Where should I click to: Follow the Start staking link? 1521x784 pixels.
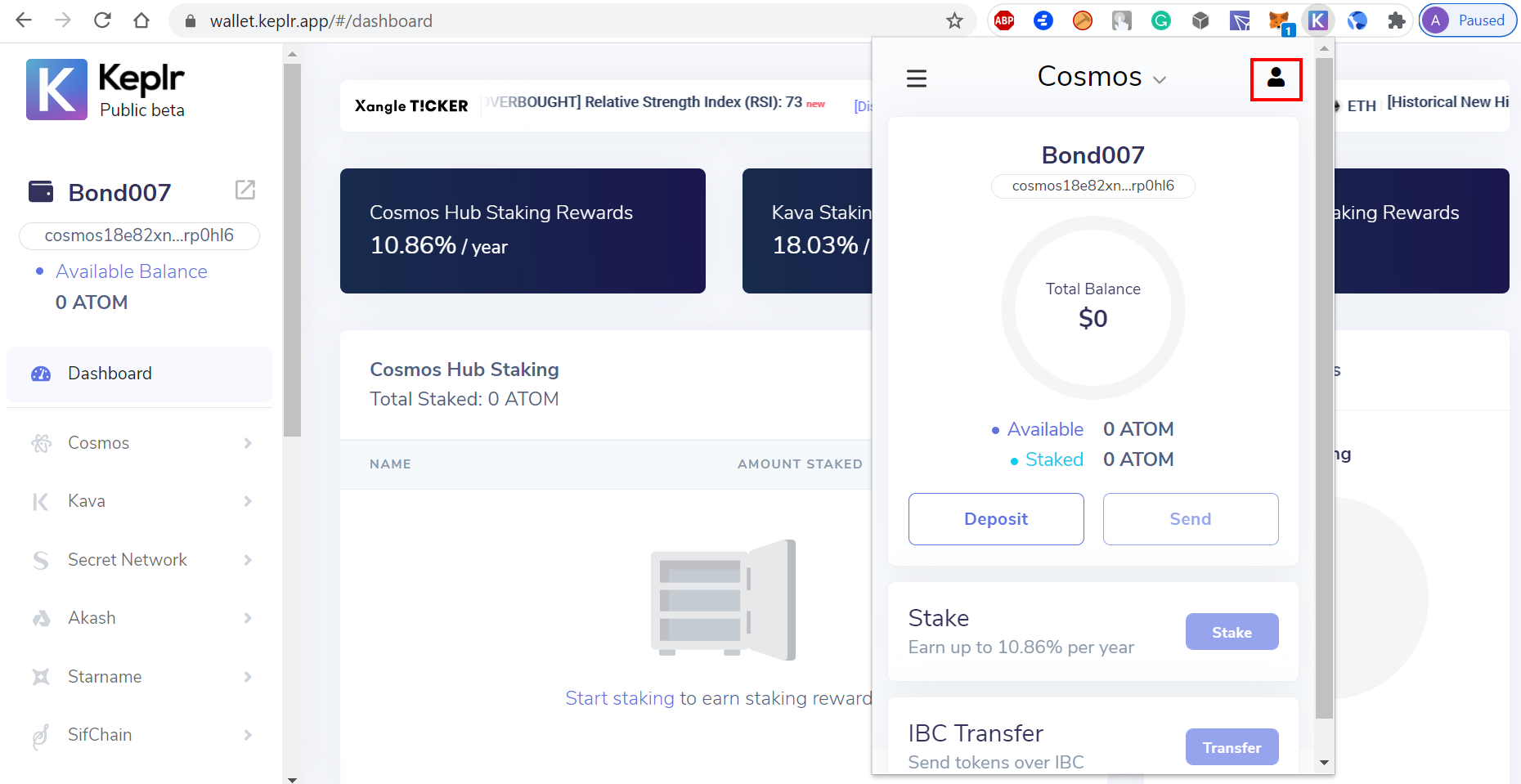click(620, 698)
